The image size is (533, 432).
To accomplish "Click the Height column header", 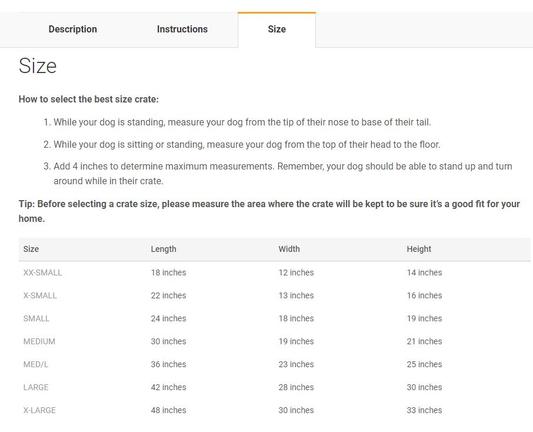I will coord(419,249).
